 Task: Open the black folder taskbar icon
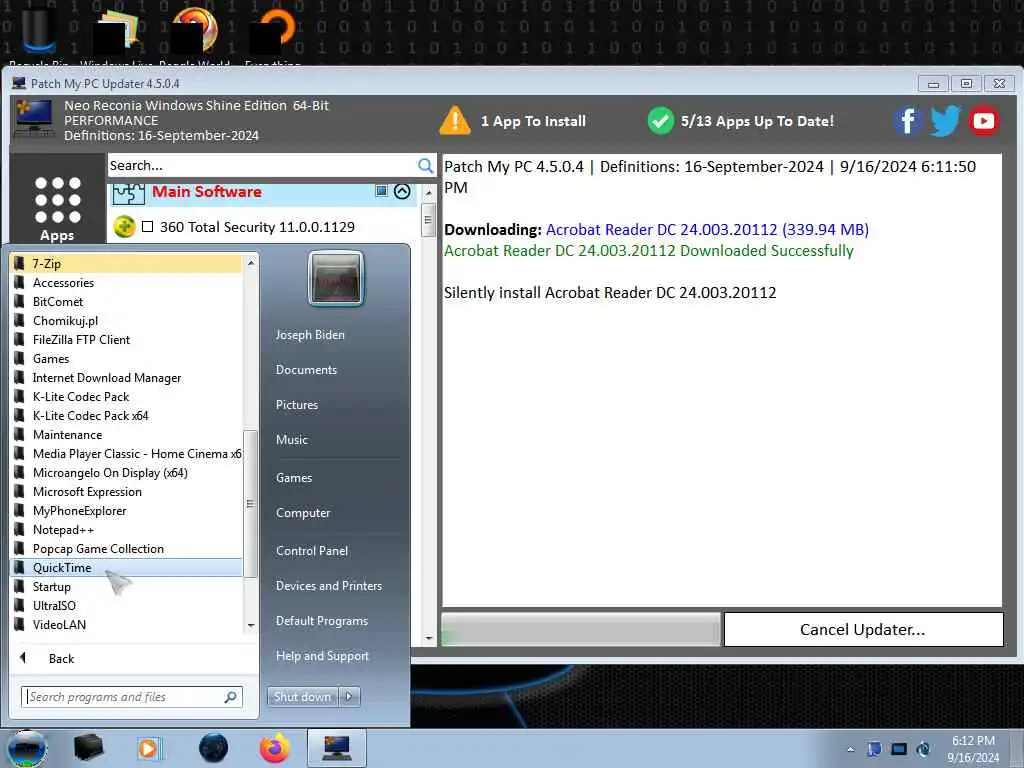[x=88, y=748]
